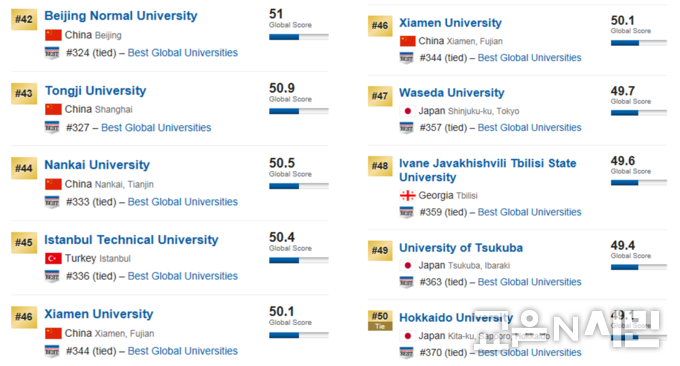Click the #48 rank badge
The width and height of the screenshot is (680, 366).
pos(380,166)
